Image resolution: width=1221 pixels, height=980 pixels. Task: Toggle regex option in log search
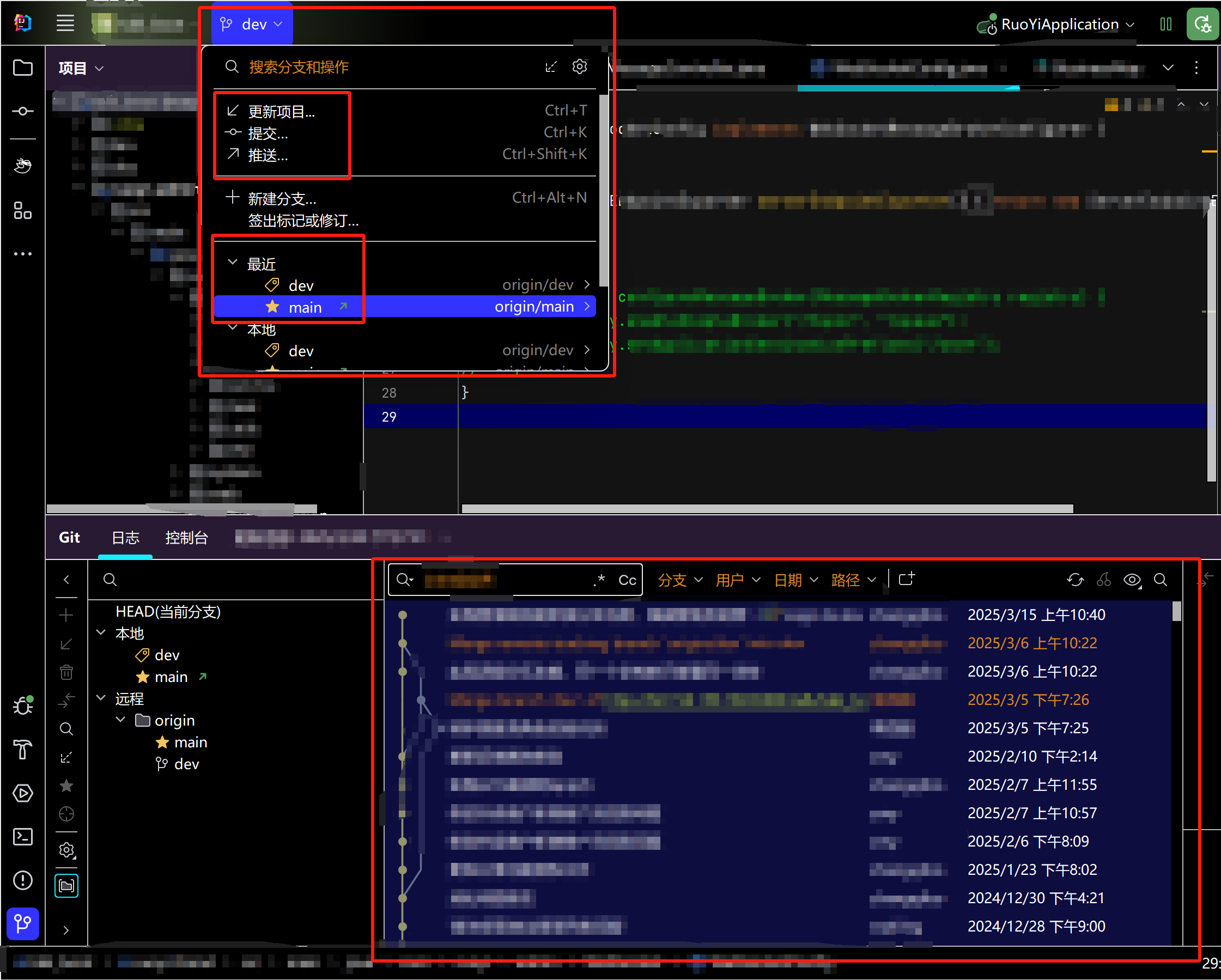click(x=599, y=580)
